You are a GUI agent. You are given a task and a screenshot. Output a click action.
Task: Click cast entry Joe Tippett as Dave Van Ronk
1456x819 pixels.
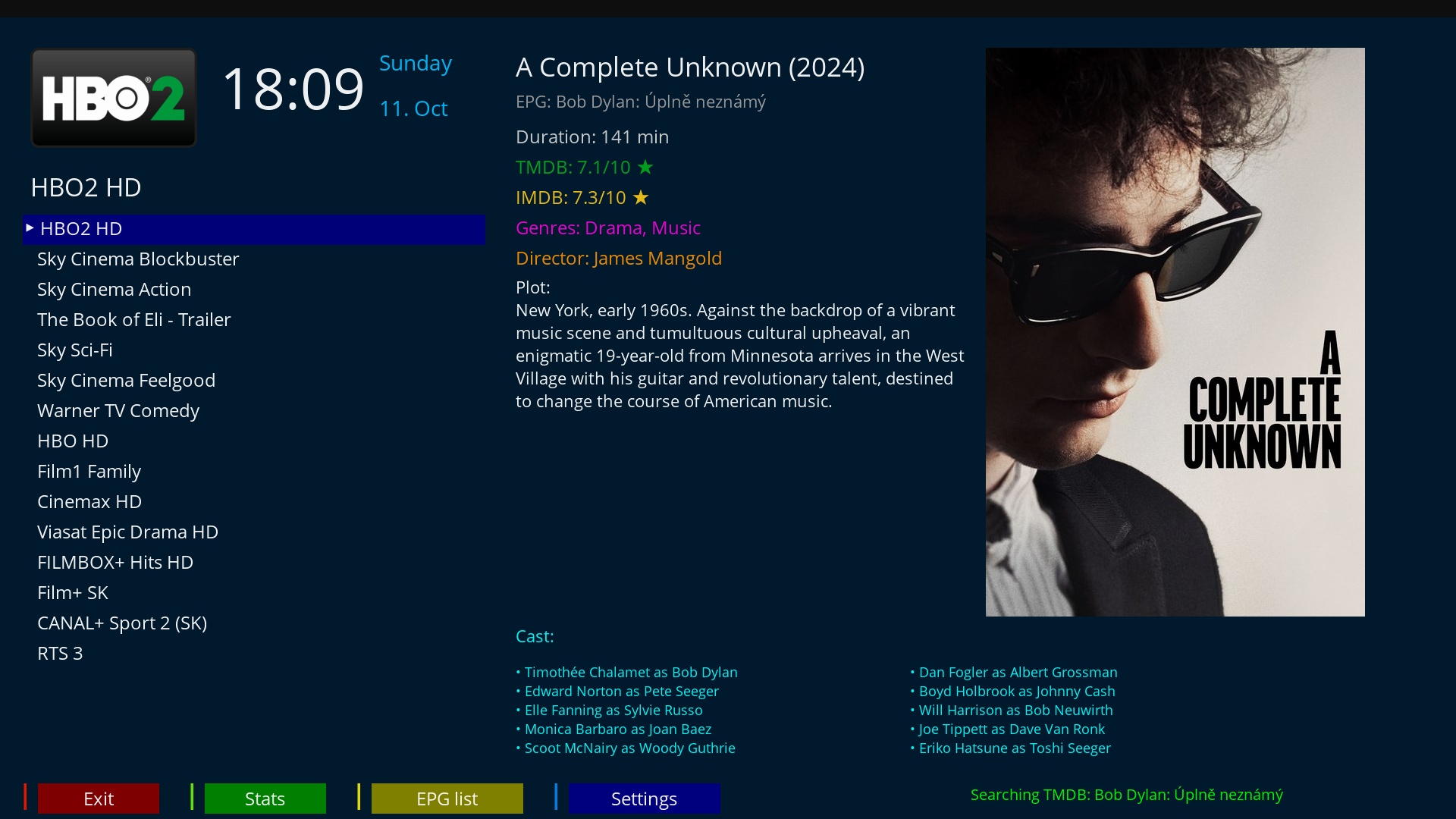pos(1008,730)
